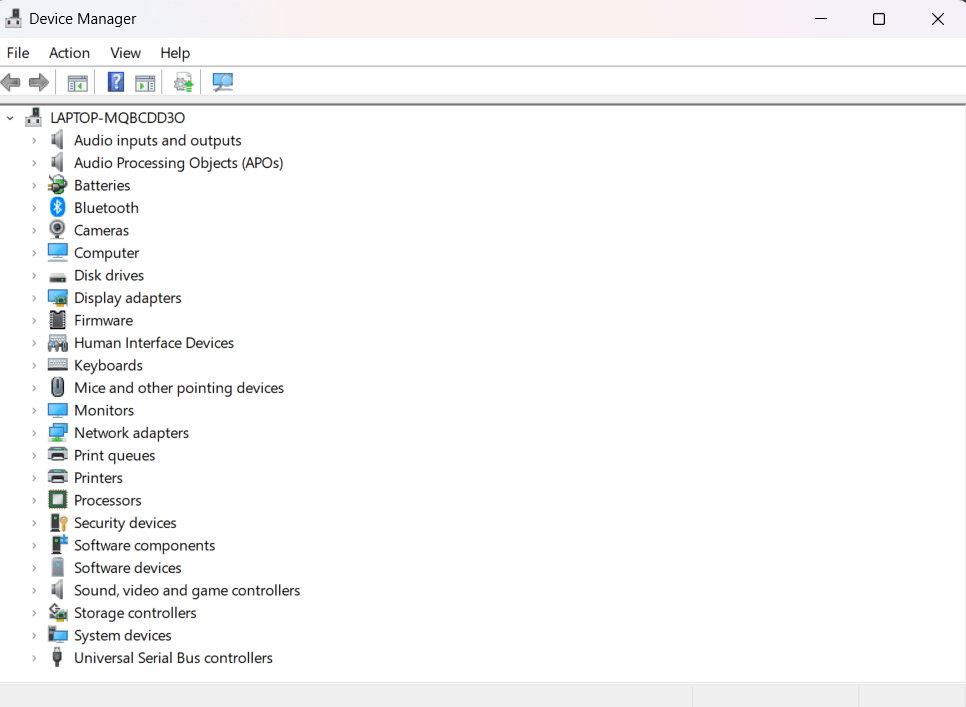
Task: Expand the Network adapters category
Action: (34, 433)
